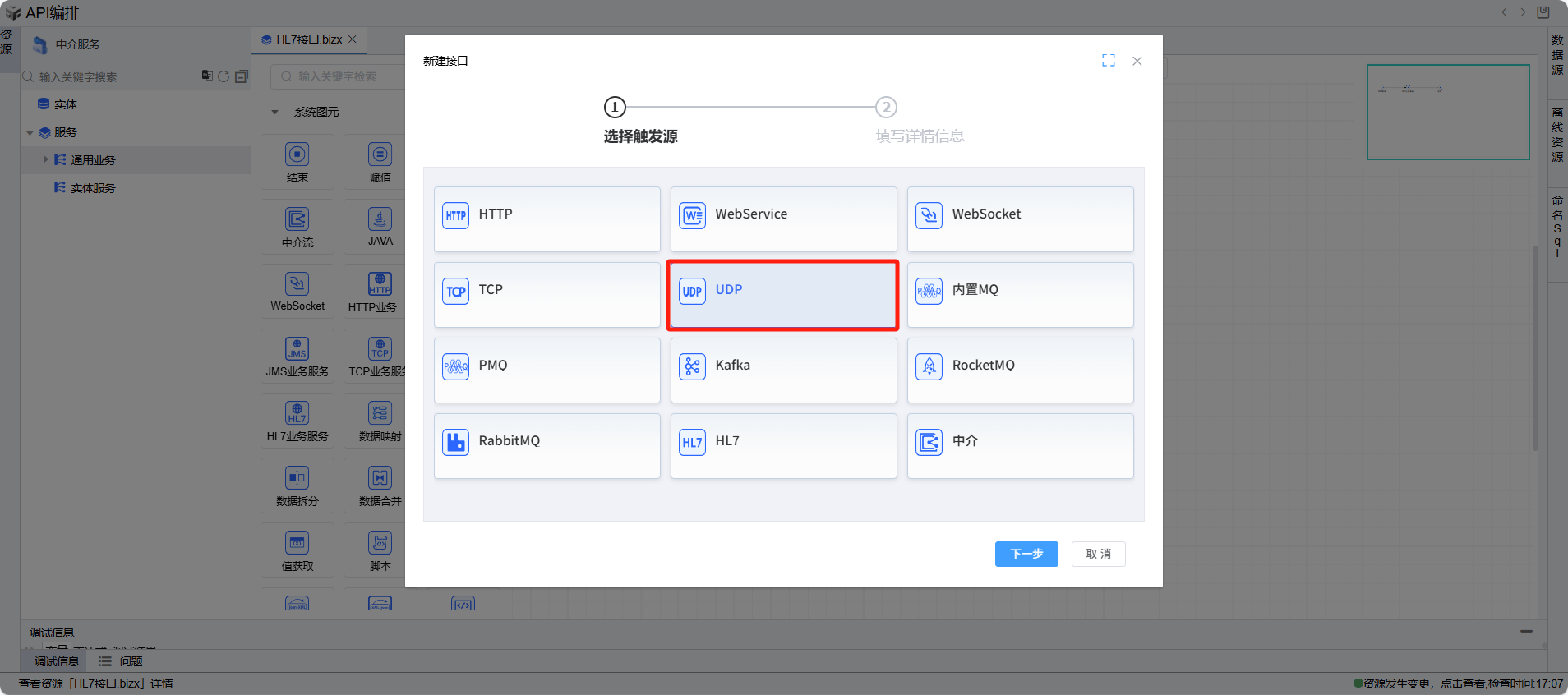Select the HL7 trigger card
The height and width of the screenshot is (695, 1568).
pos(783,445)
